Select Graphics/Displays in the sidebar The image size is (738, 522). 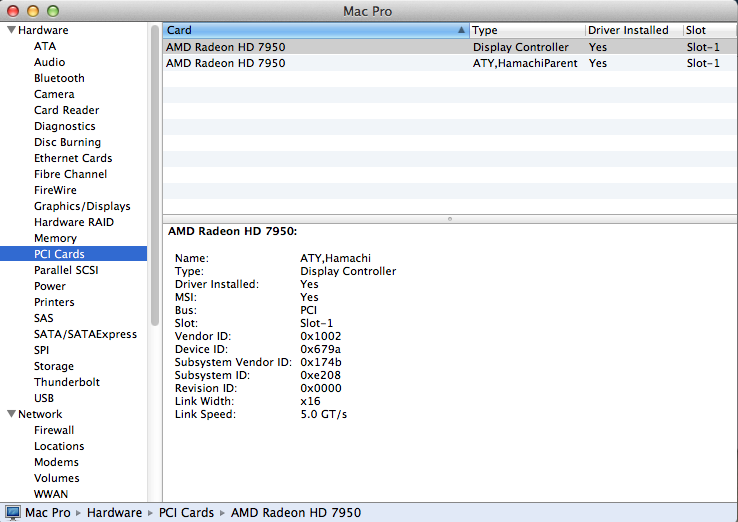(82, 206)
